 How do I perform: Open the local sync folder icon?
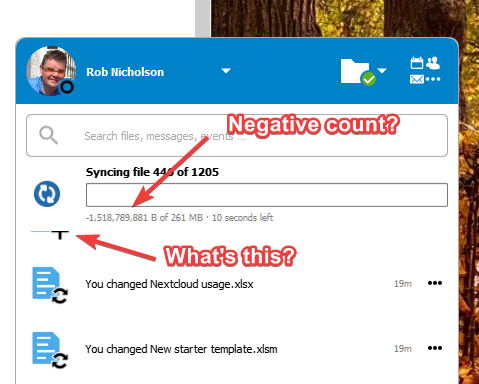(358, 72)
